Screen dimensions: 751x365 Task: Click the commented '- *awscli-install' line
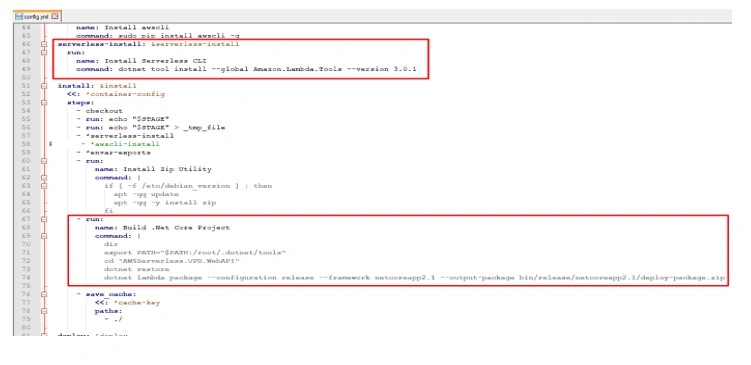pyautogui.click(x=120, y=144)
